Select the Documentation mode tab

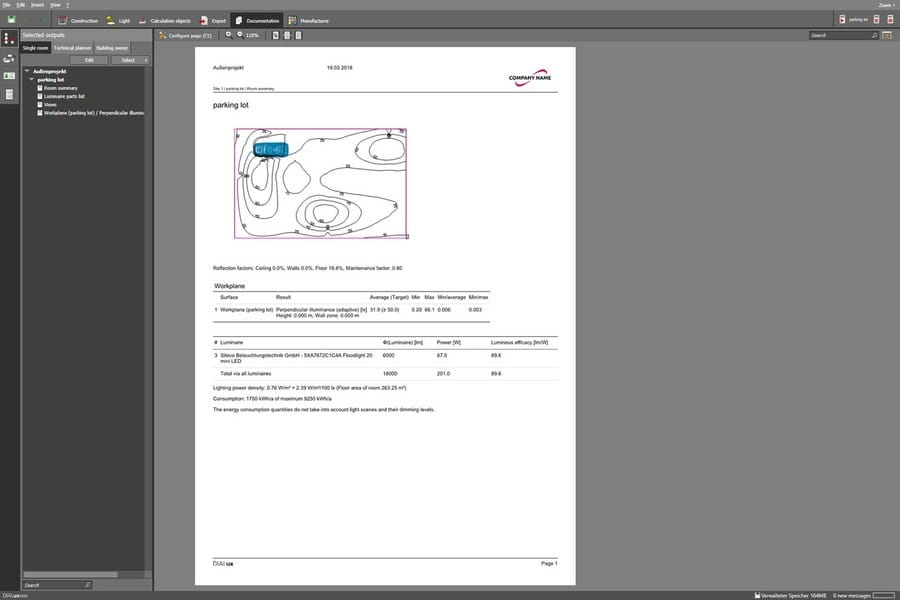[257, 21]
